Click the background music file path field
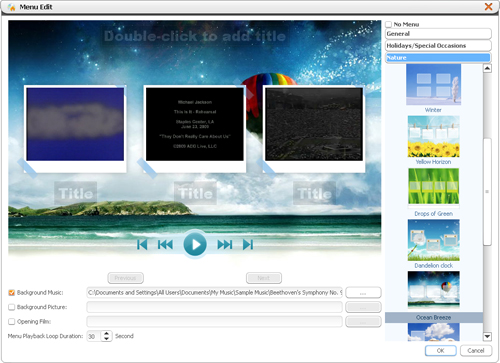 click(x=214, y=293)
